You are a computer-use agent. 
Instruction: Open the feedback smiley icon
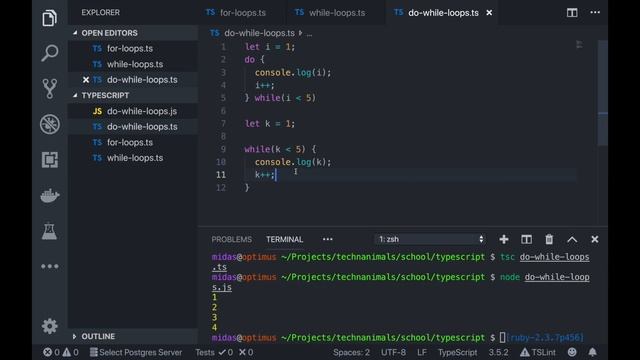coord(572,352)
